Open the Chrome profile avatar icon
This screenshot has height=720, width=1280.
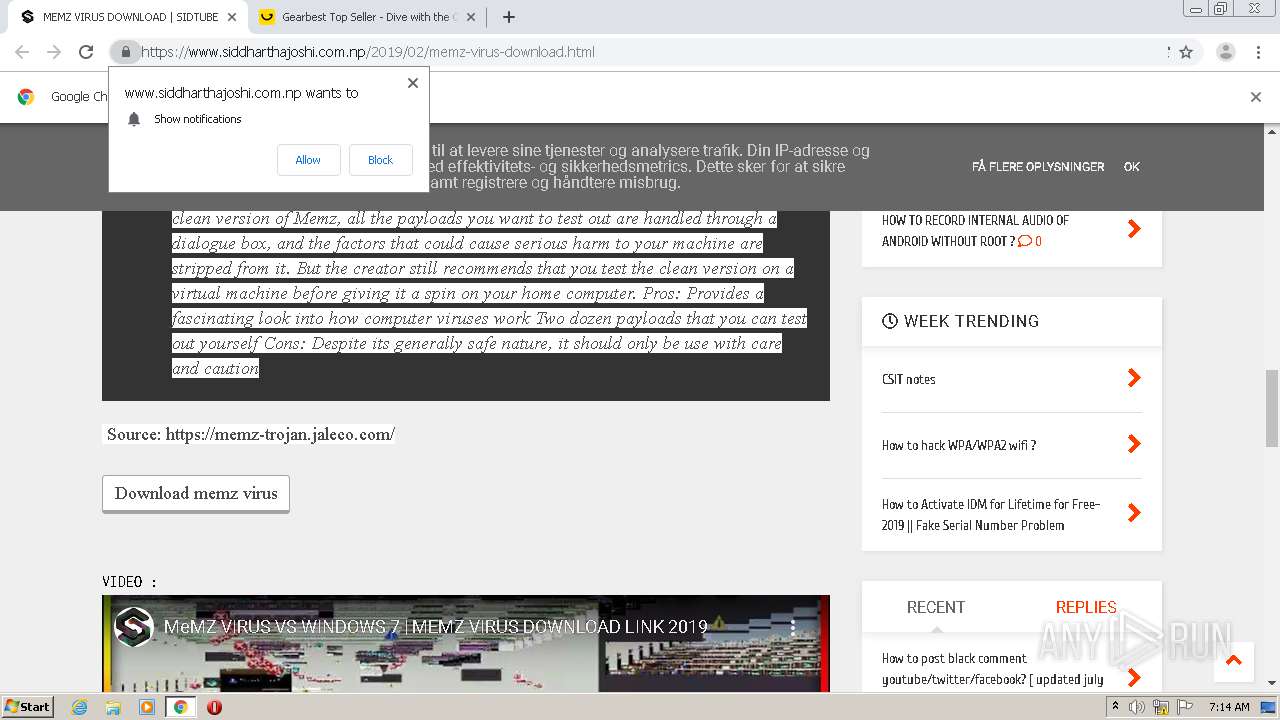point(1226,52)
